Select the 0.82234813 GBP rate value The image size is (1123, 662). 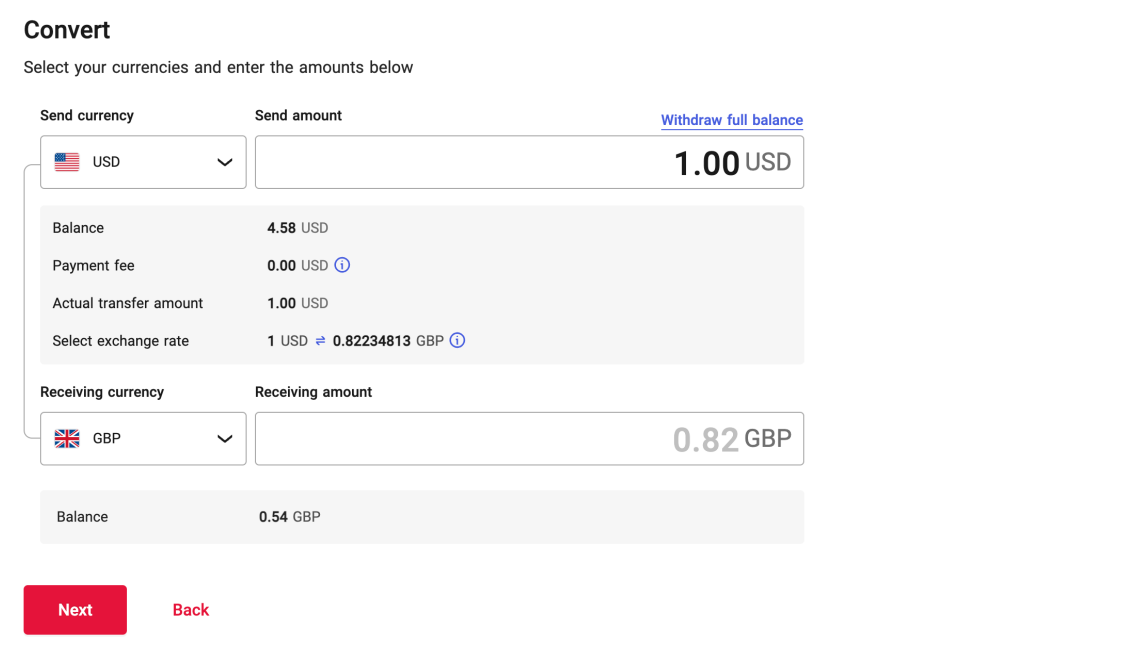[388, 341]
